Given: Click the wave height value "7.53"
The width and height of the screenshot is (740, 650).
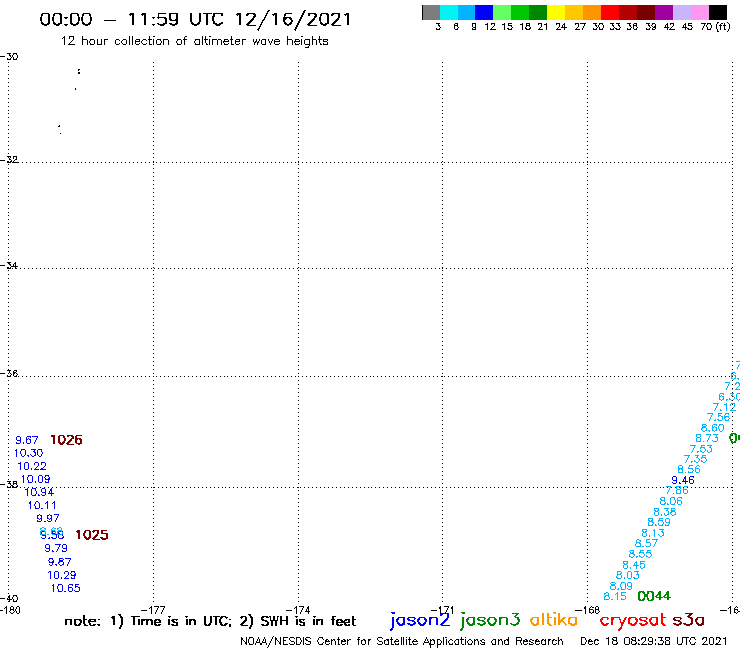Looking at the screenshot, I should coord(701,449).
